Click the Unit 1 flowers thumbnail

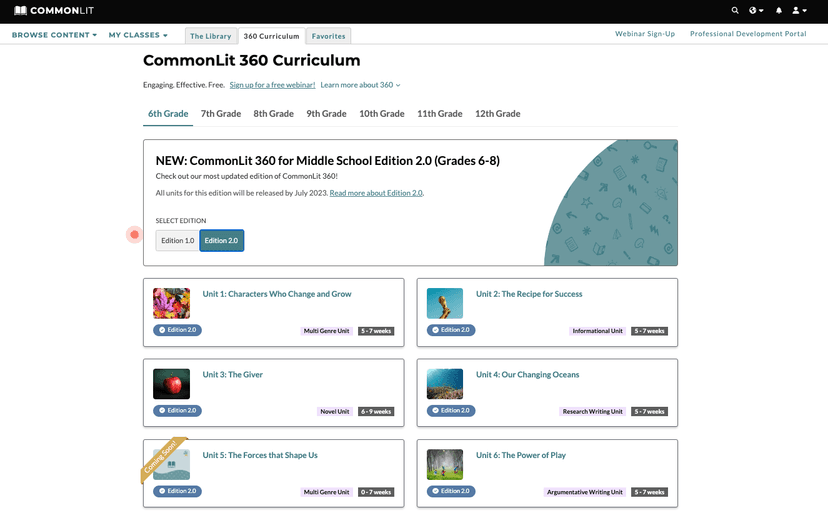coord(172,303)
